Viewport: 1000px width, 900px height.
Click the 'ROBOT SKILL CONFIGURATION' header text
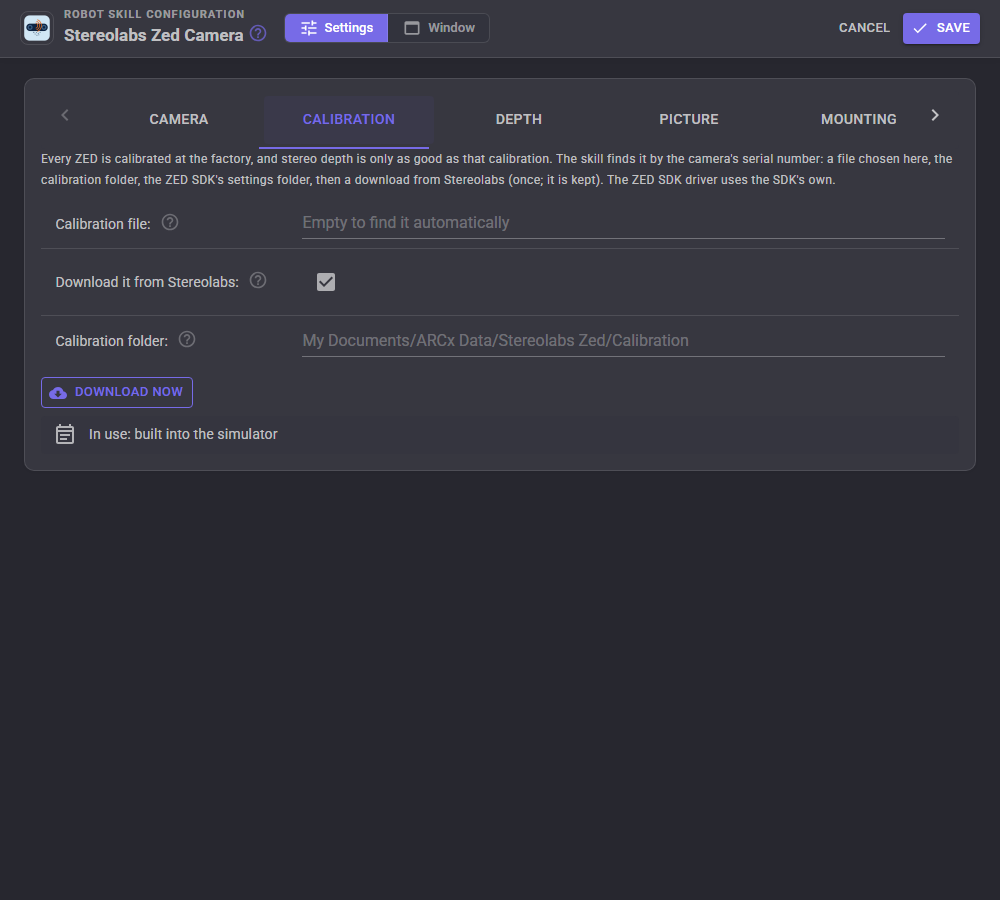pos(154,14)
